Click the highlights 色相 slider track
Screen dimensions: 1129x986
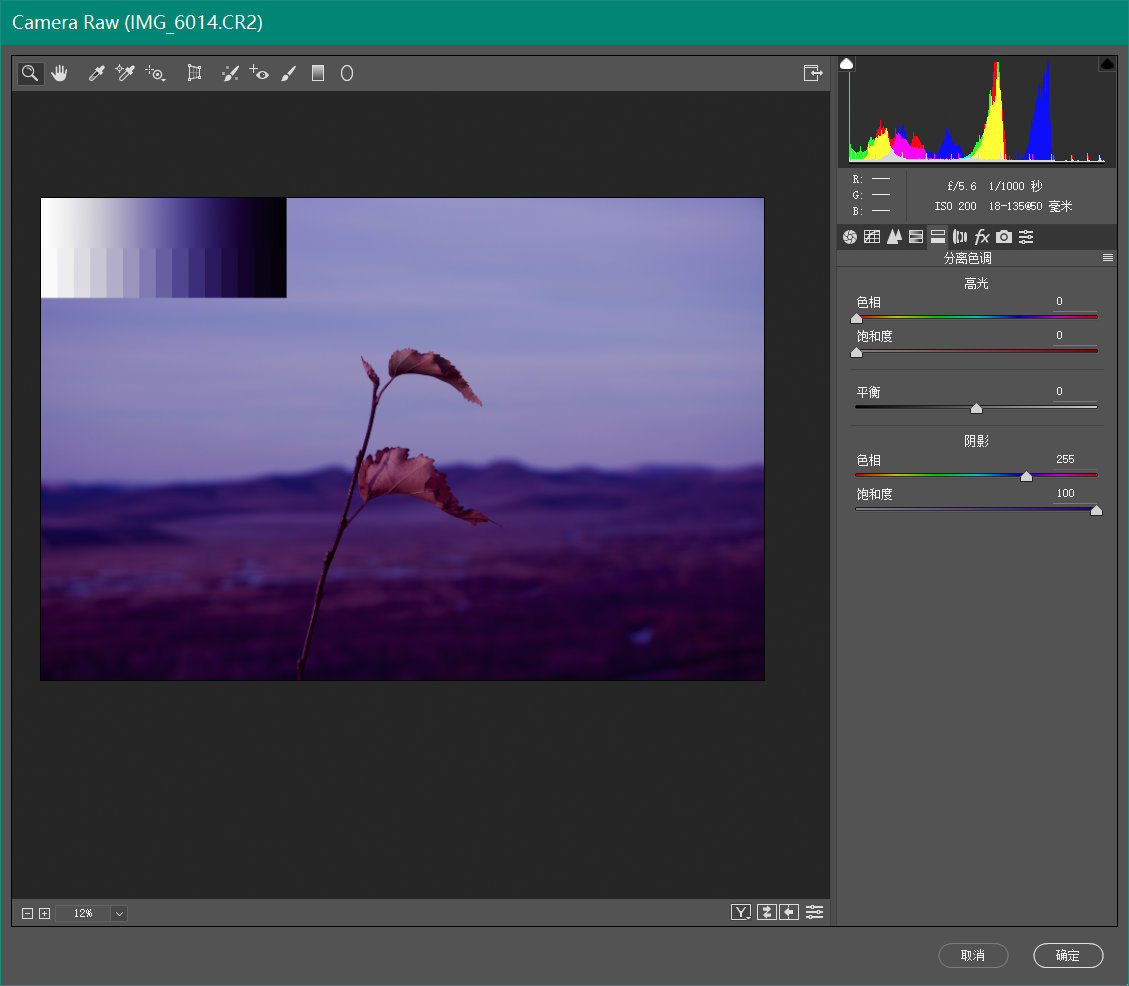(976, 317)
